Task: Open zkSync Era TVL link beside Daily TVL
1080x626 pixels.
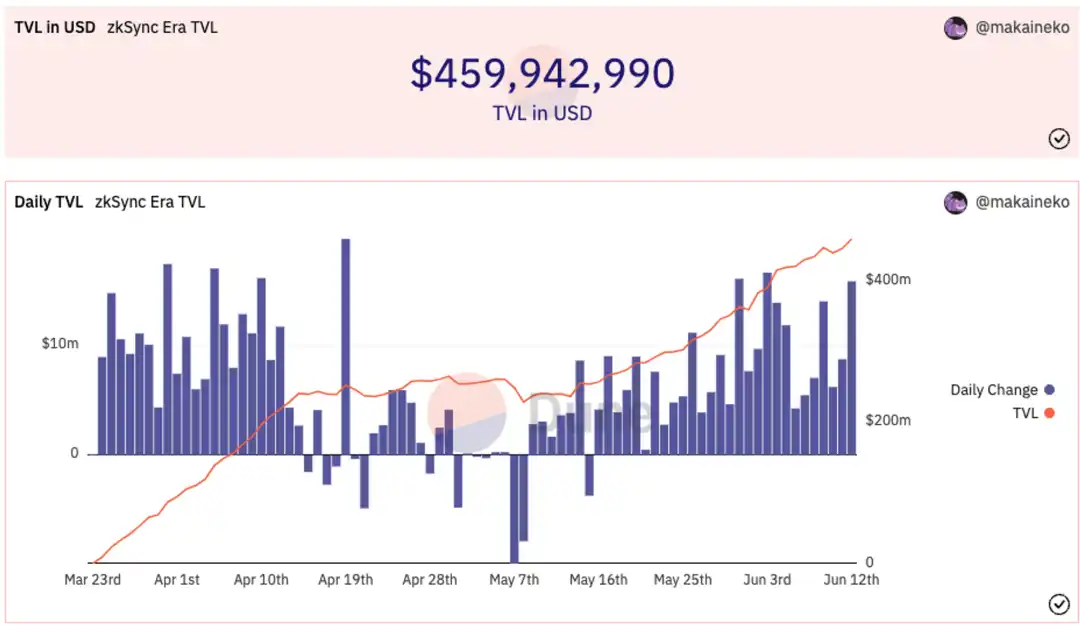Action: tap(150, 202)
